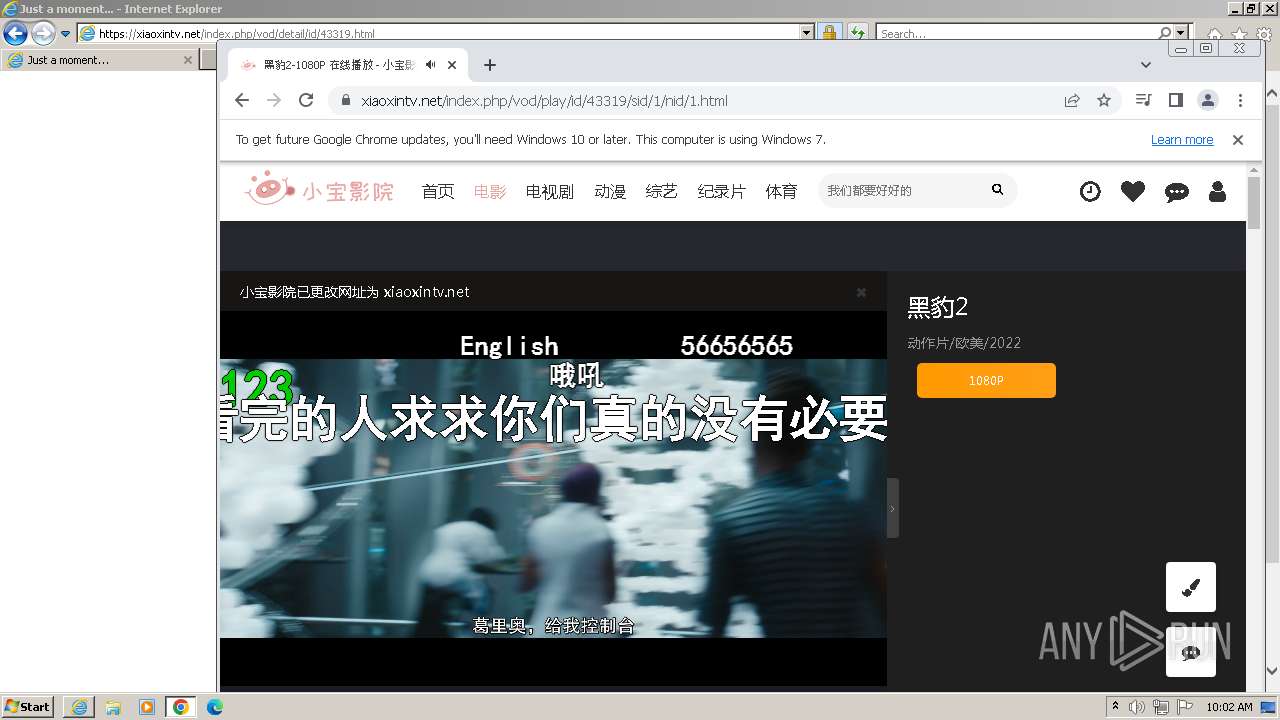Open watch history clock icon
The width and height of the screenshot is (1280, 720).
click(x=1090, y=191)
